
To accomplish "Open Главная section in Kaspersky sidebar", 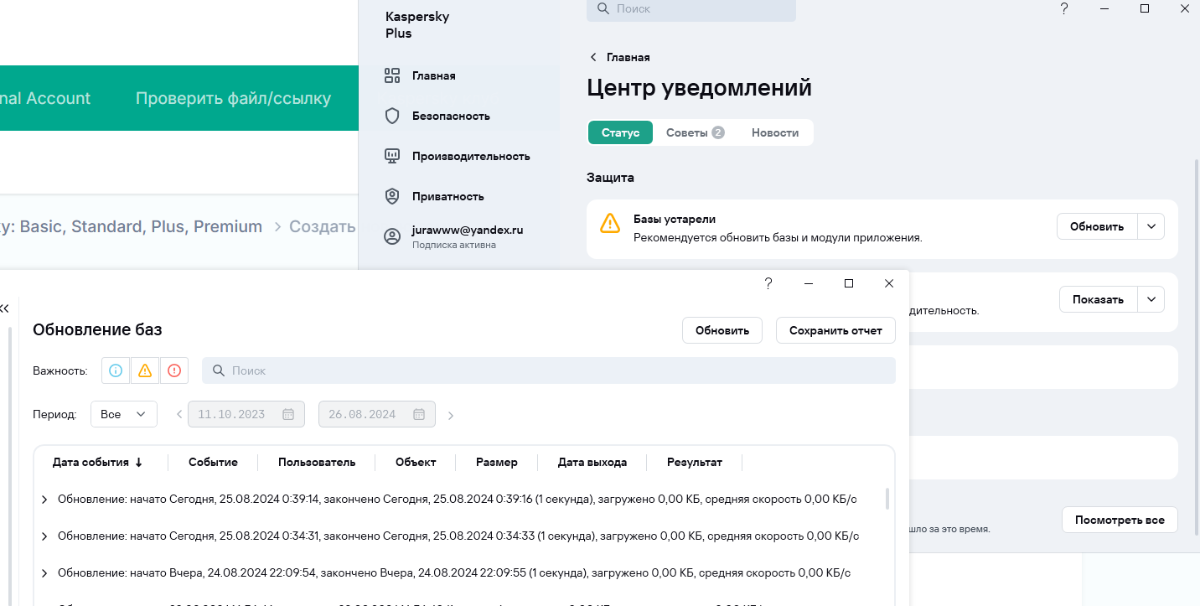I will click(x=420, y=76).
